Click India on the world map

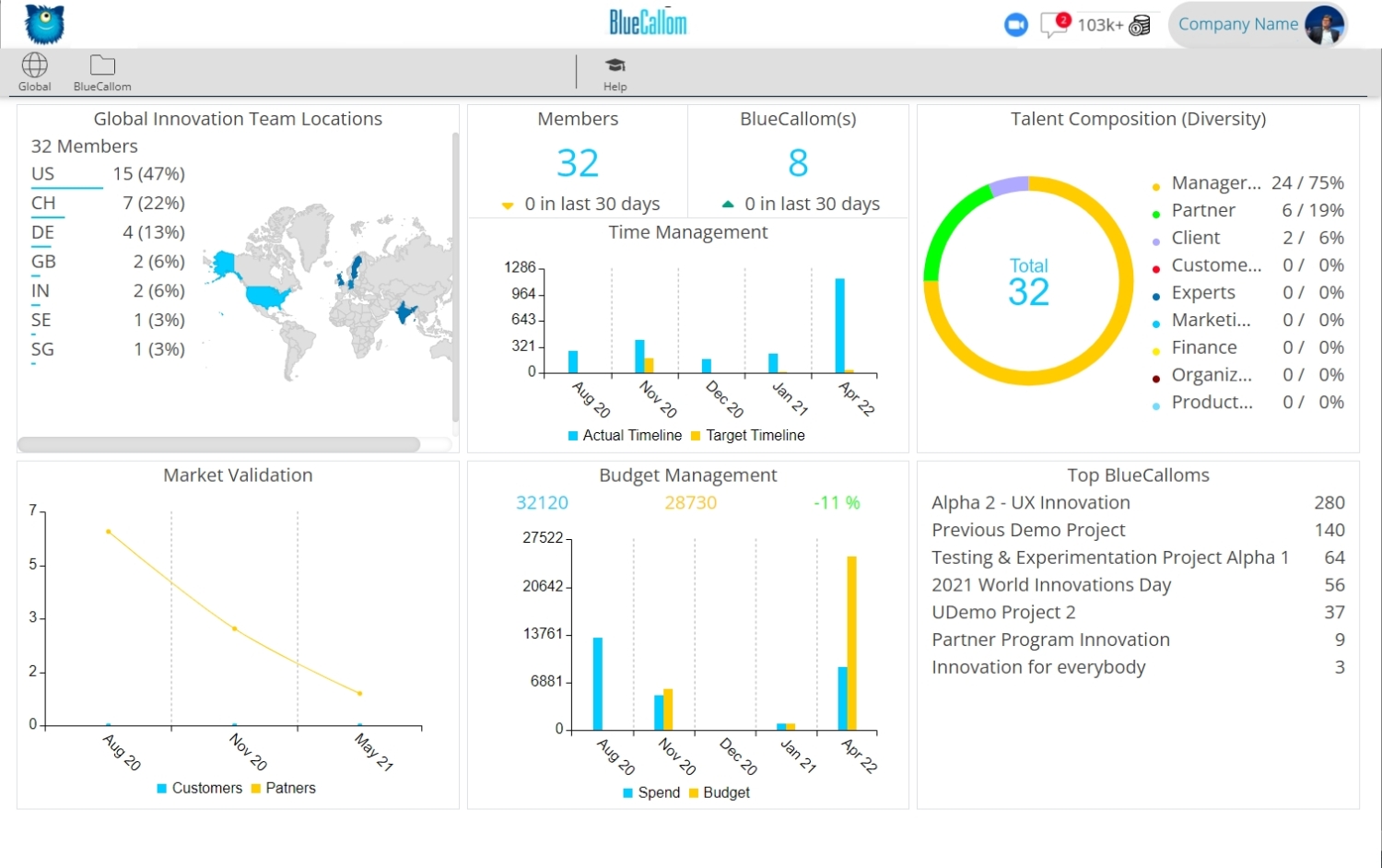pos(404,312)
